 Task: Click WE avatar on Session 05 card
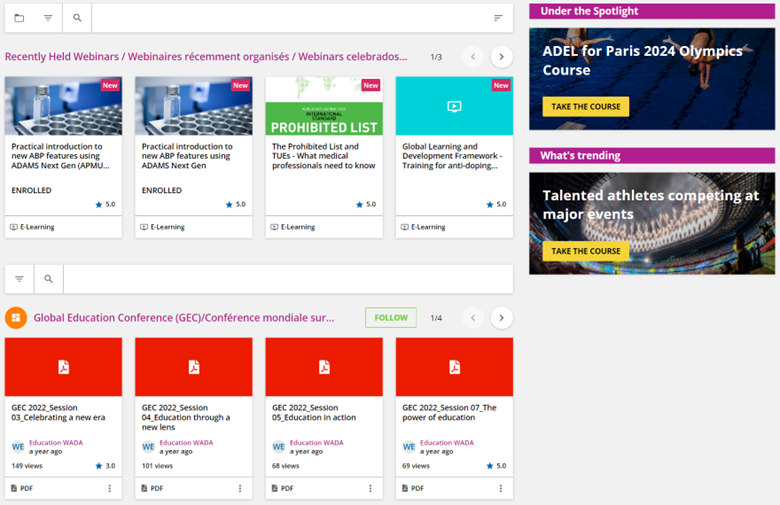click(x=279, y=447)
